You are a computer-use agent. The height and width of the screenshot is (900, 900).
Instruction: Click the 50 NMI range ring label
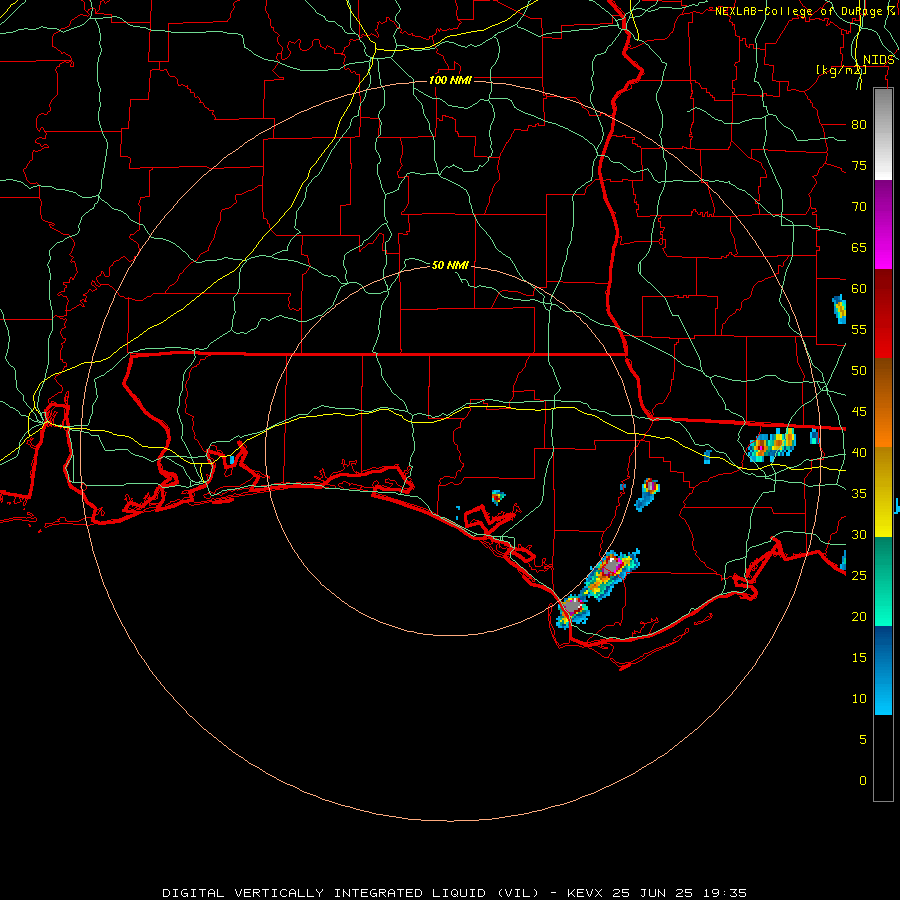[x=450, y=265]
